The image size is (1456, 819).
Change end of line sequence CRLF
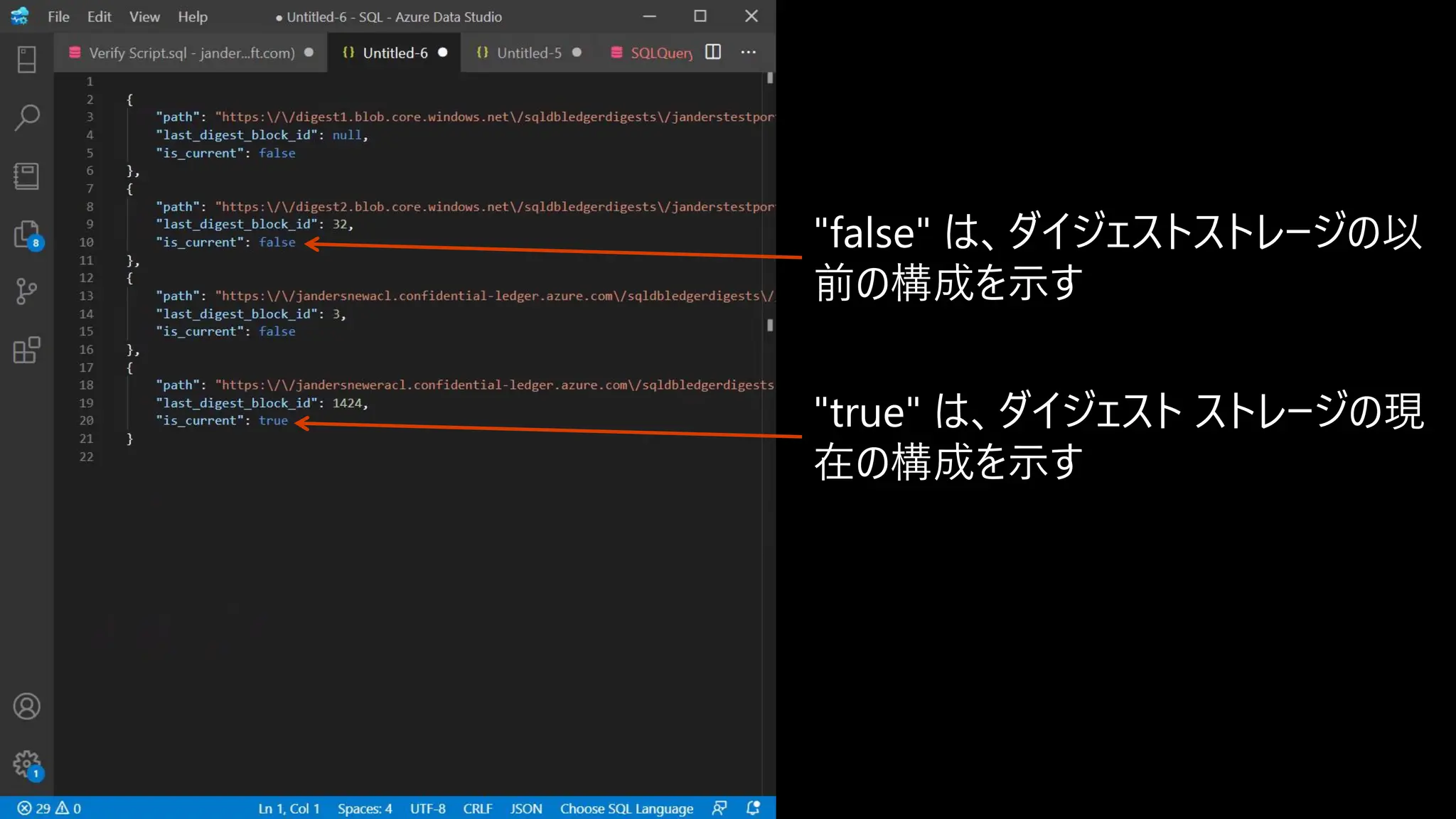coord(477,808)
